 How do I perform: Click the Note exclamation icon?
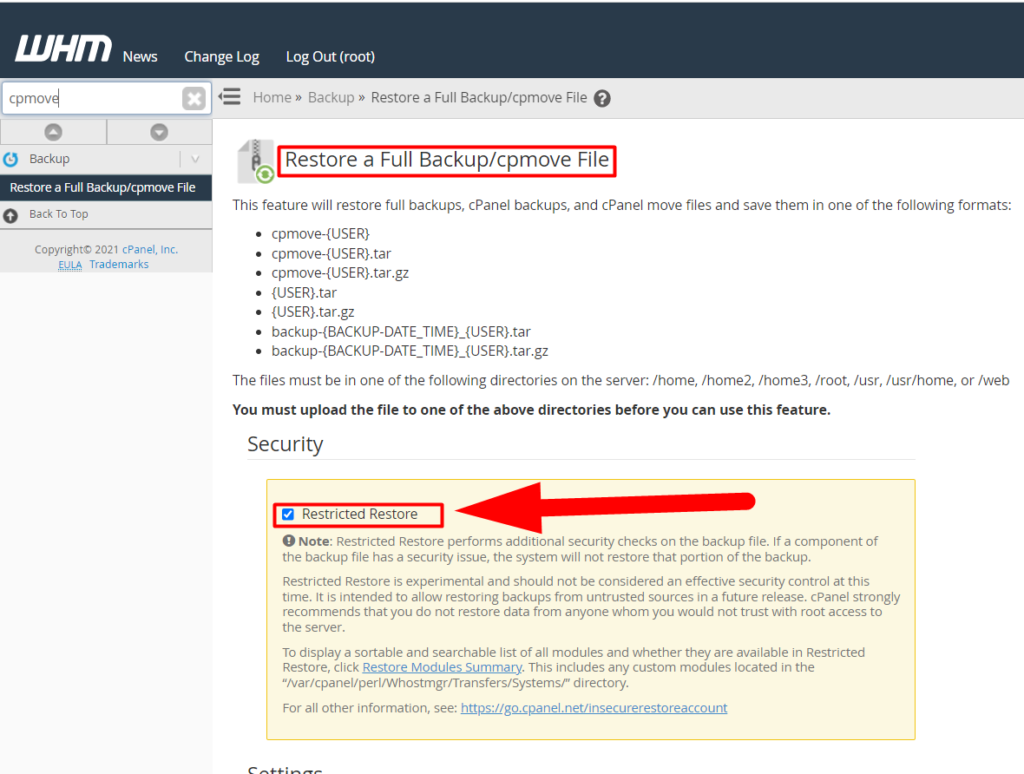click(289, 541)
